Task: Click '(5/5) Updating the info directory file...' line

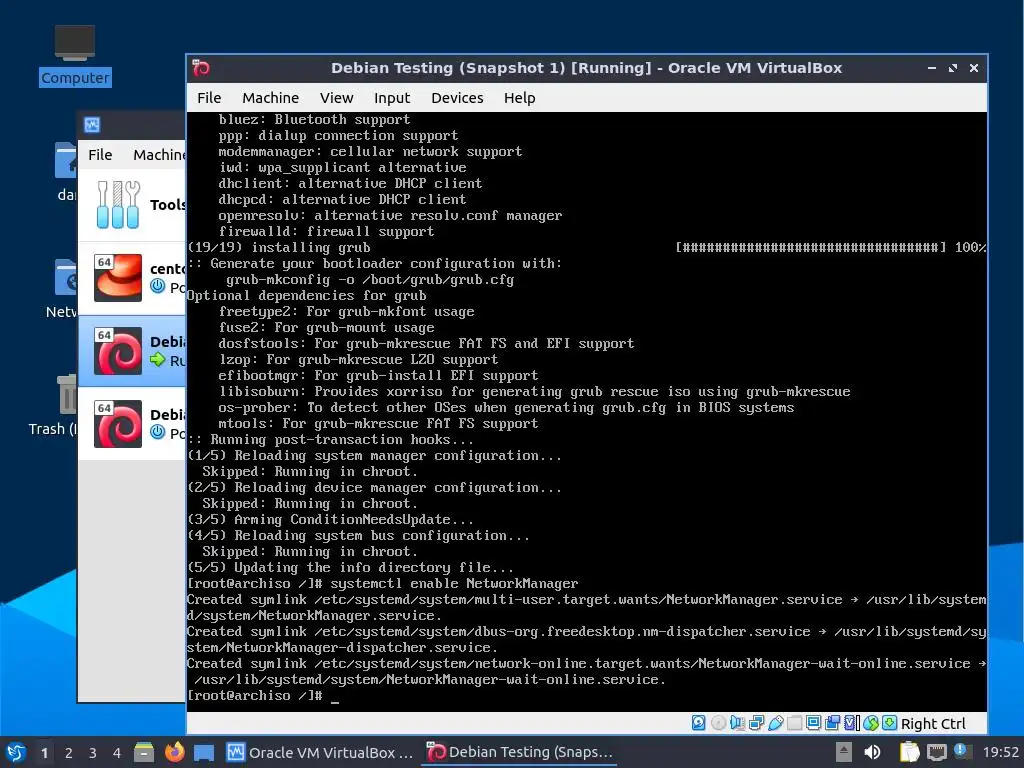Action: pos(350,568)
